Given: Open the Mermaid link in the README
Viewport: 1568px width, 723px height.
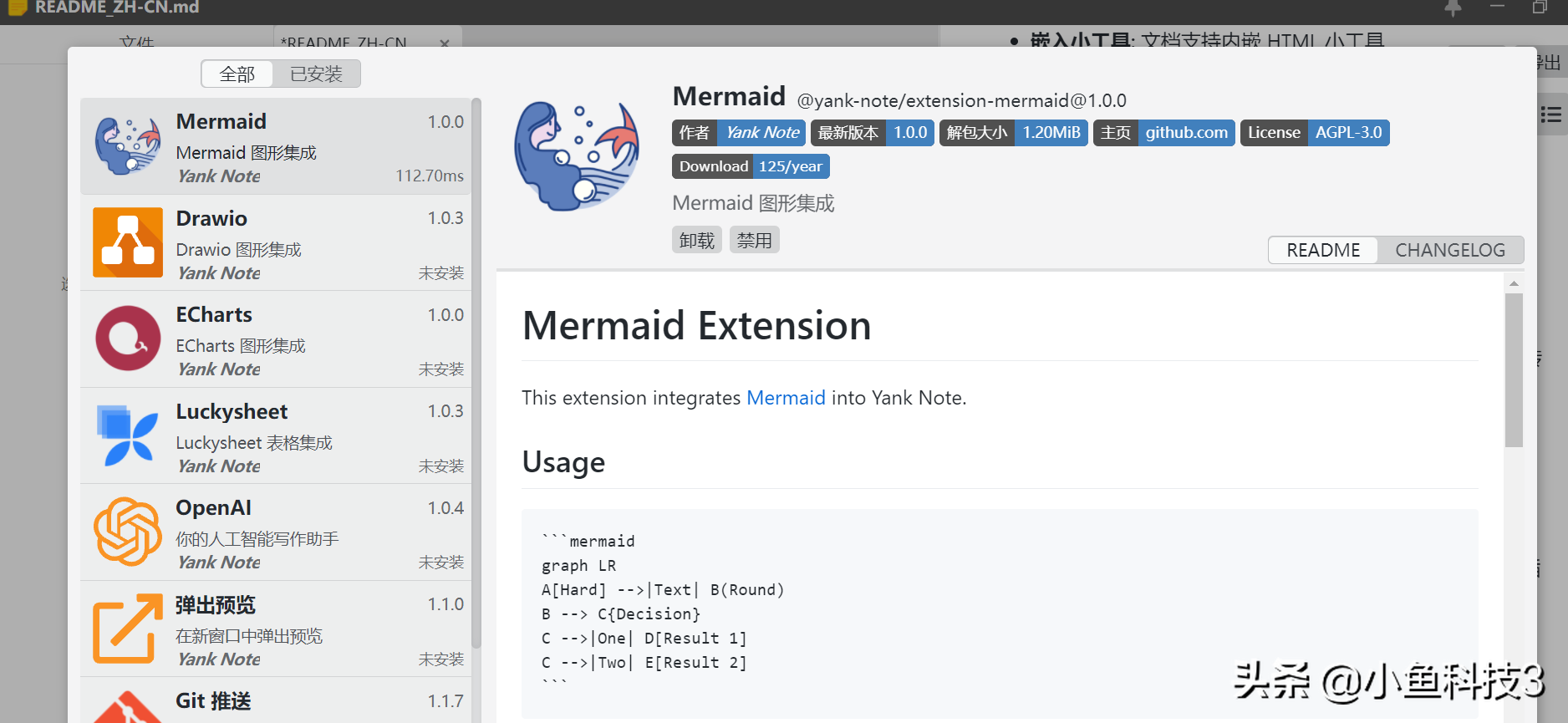Looking at the screenshot, I should point(786,398).
